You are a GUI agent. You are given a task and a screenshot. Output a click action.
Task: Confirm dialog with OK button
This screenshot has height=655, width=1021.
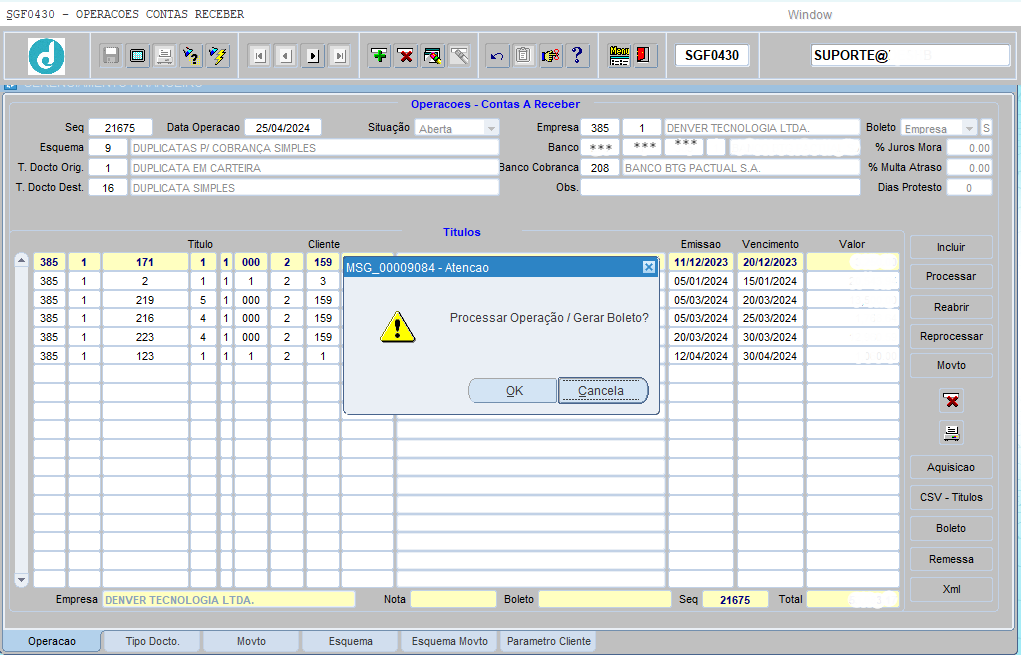pos(513,391)
